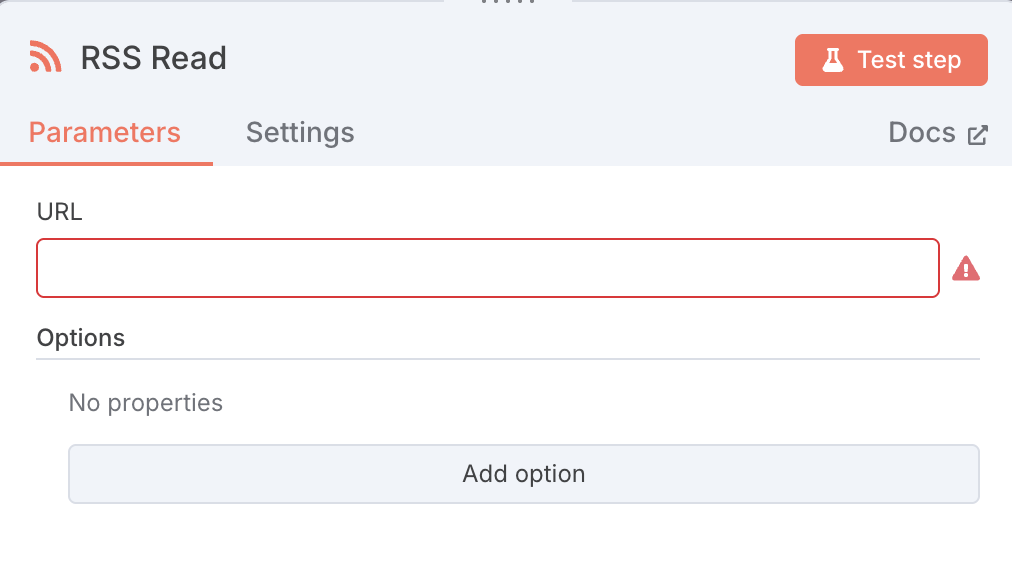Click the orange RSS feed icon

point(45,58)
